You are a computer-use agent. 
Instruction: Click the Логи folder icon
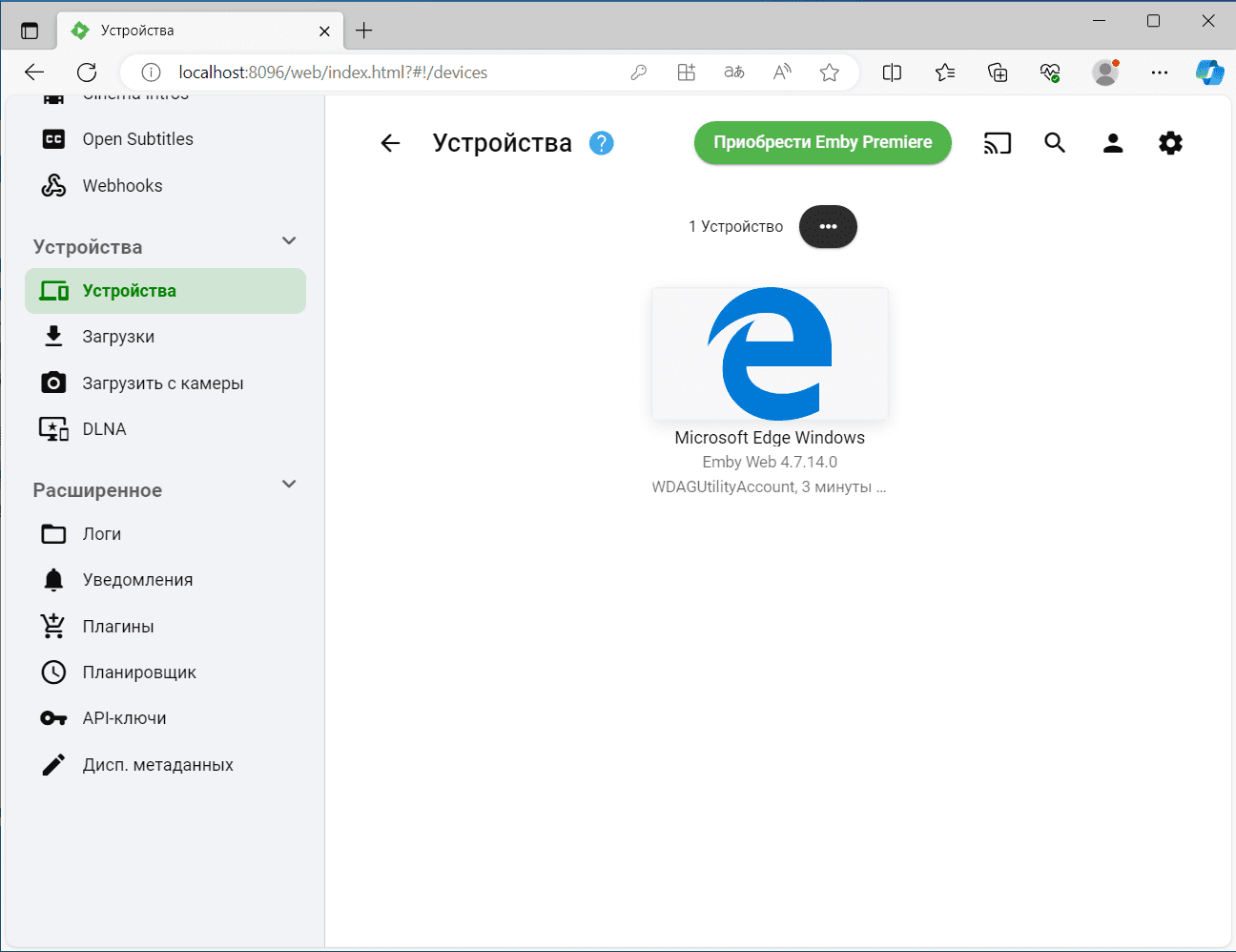point(53,534)
